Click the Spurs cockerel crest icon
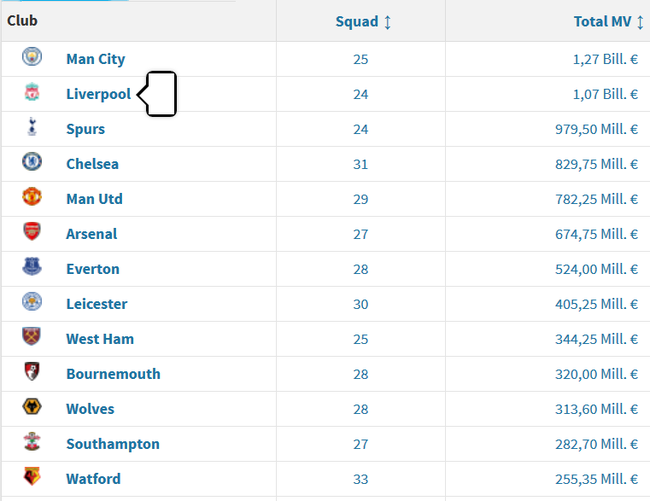This screenshot has width=650, height=501. (32, 127)
